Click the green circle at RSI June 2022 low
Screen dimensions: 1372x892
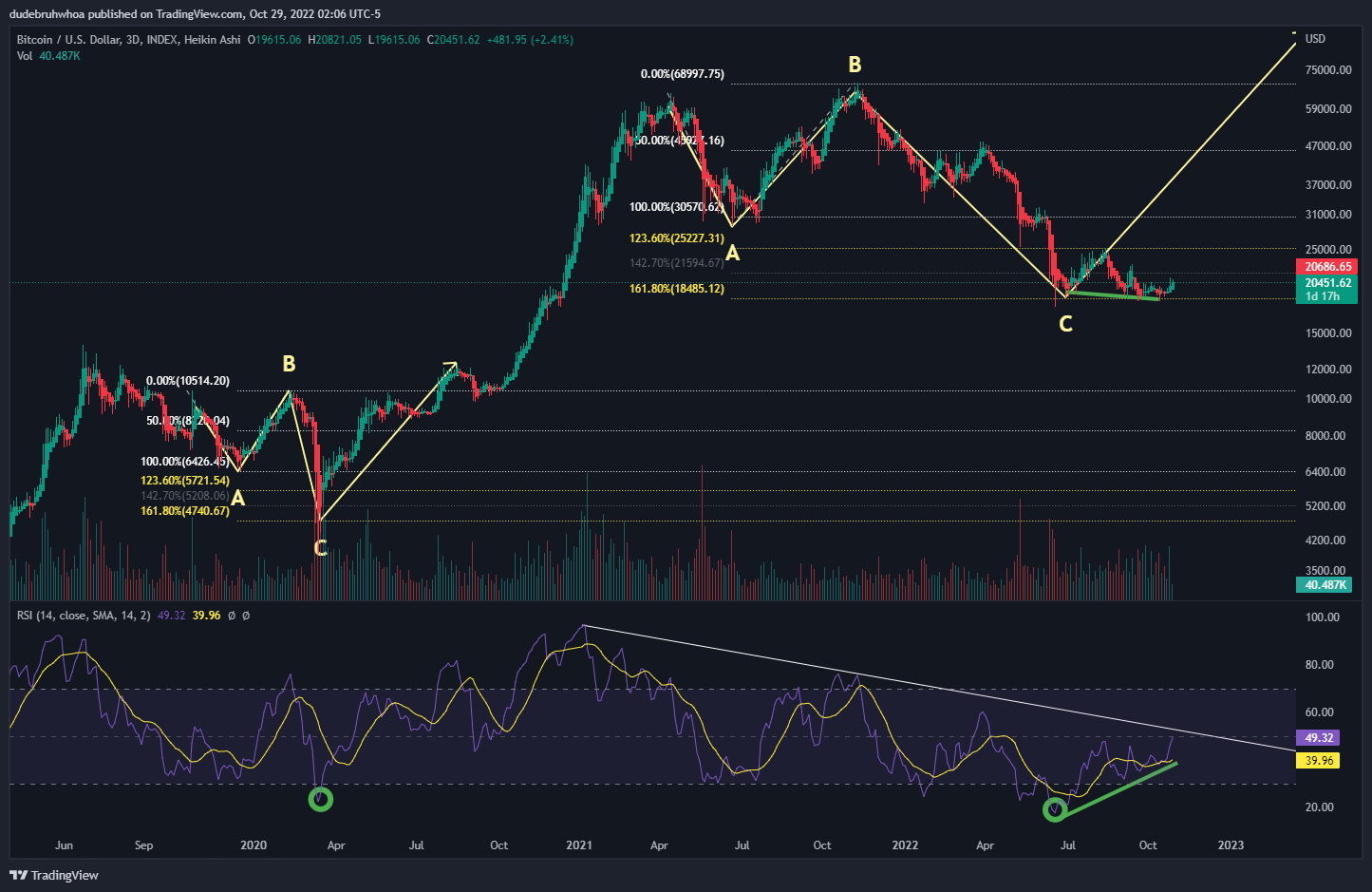1055,809
